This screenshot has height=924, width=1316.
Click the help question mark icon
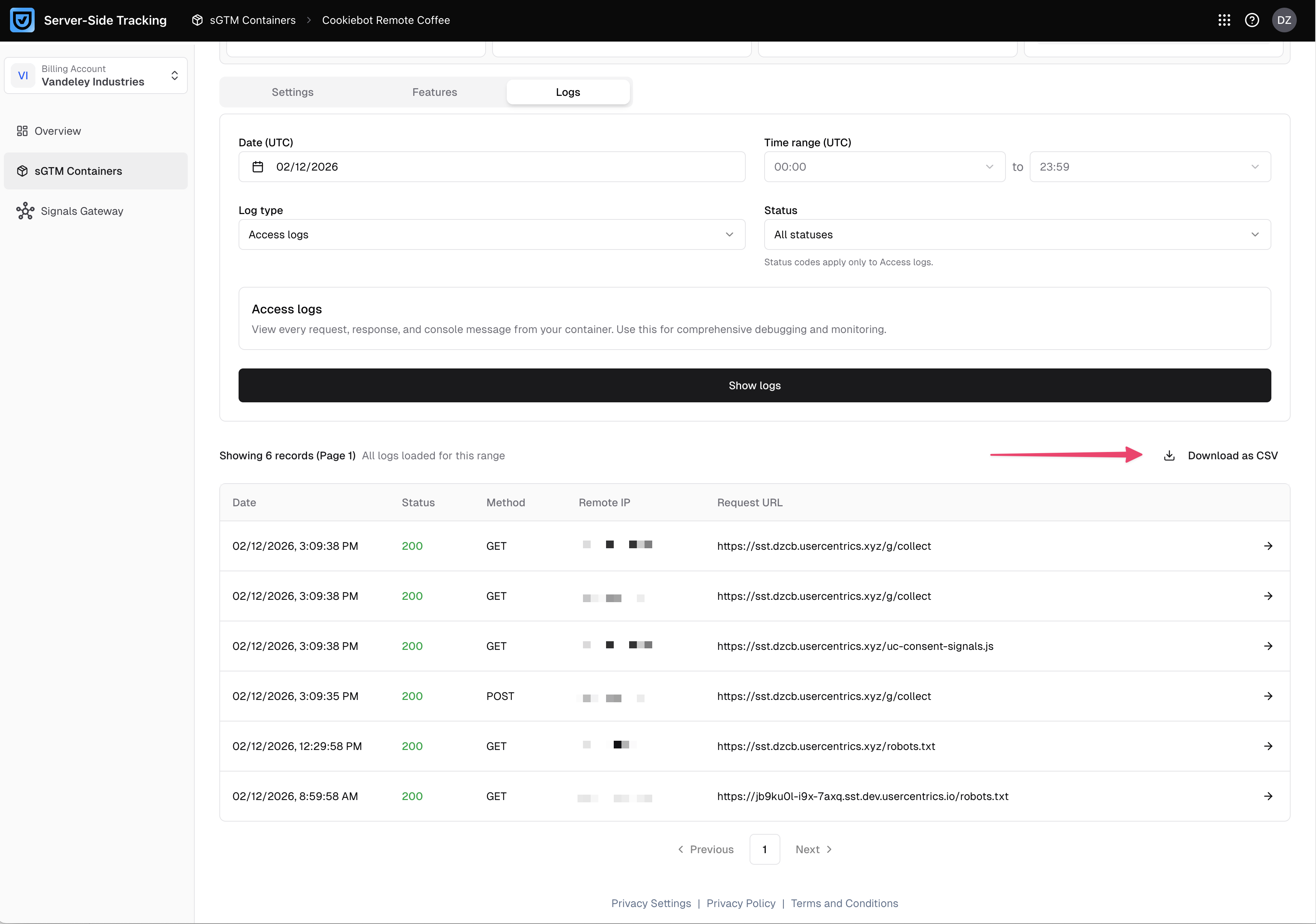1252,20
